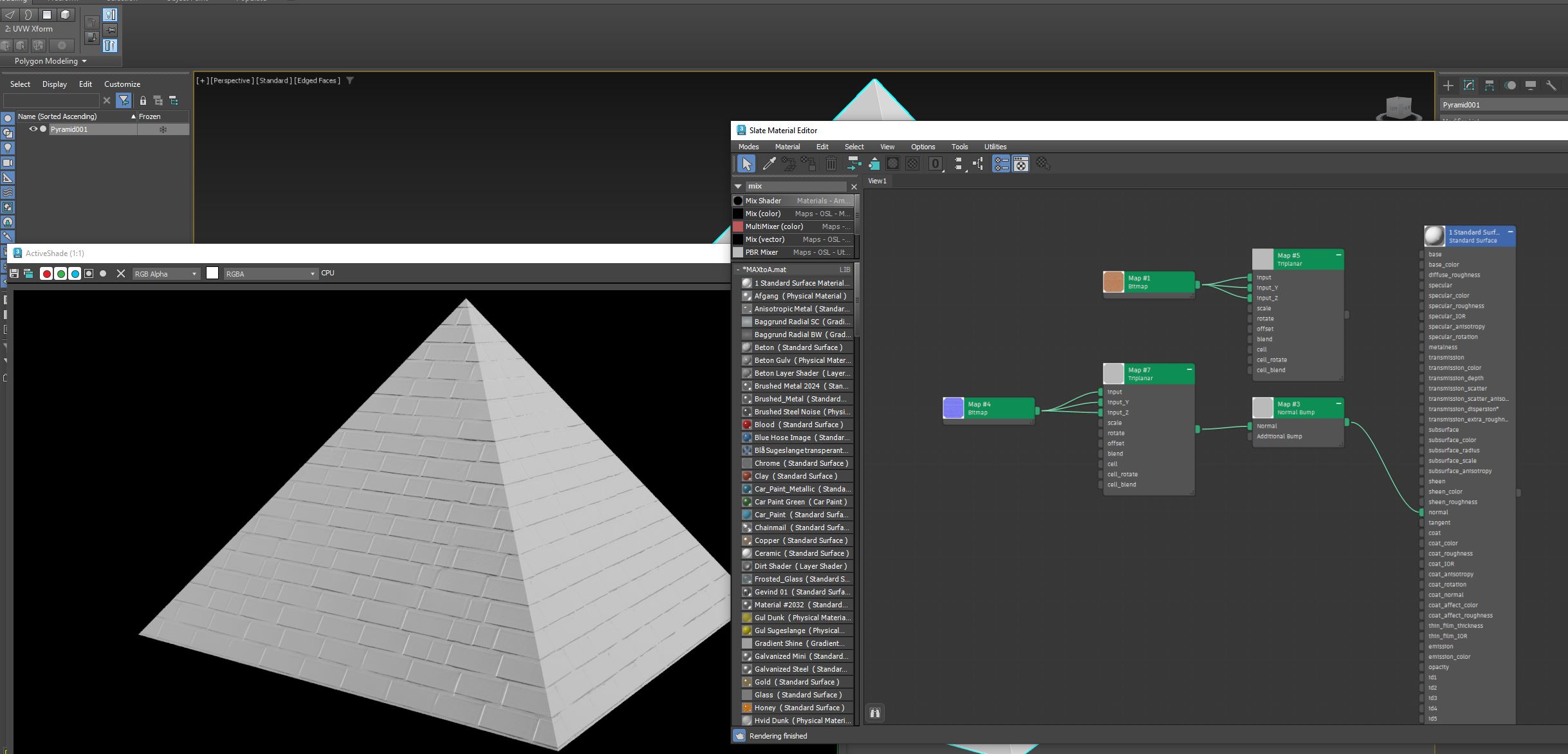This screenshot has height=754, width=1568.
Task: Open the RGB Alpha dropdown
Action: pyautogui.click(x=164, y=273)
